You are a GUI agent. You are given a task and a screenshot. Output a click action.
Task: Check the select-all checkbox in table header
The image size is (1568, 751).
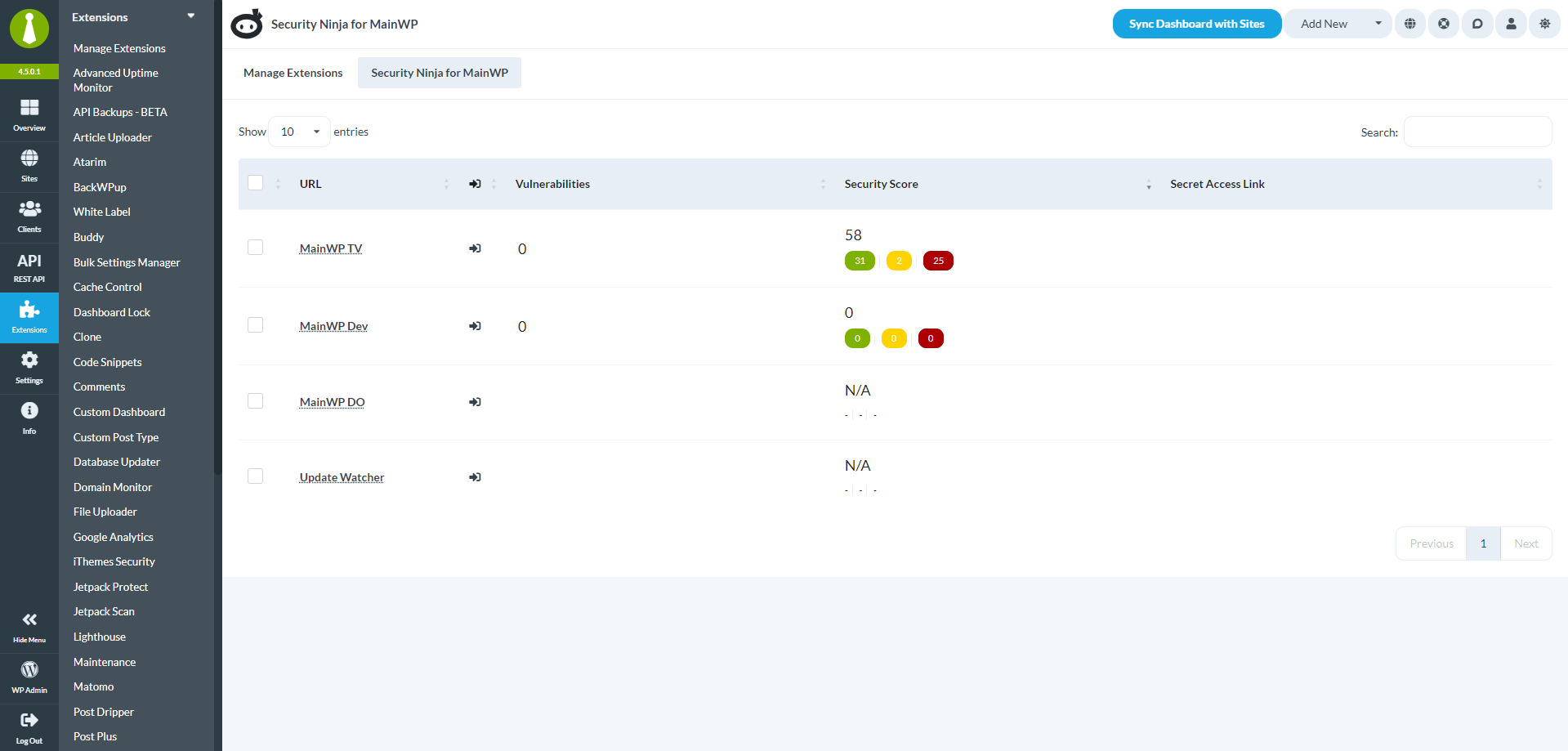256,183
